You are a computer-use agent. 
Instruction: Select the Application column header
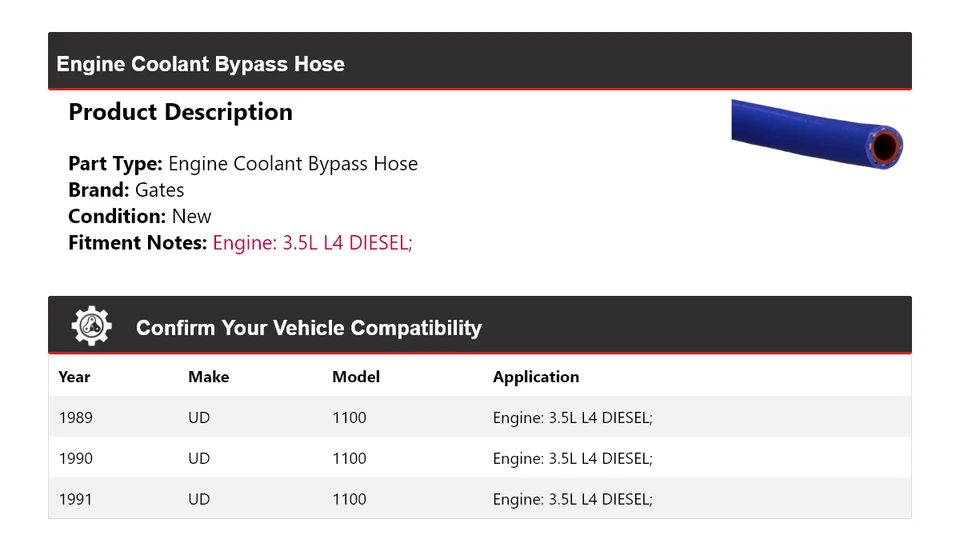point(536,377)
